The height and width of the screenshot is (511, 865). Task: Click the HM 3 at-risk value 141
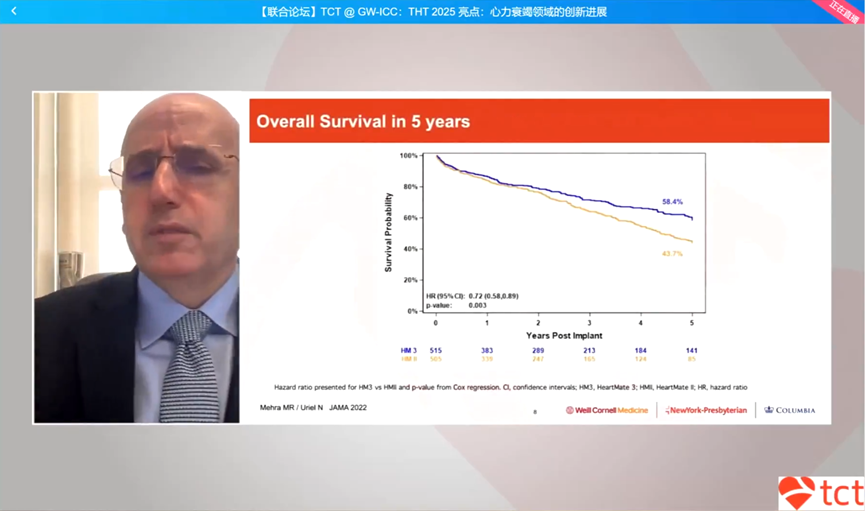(692, 348)
